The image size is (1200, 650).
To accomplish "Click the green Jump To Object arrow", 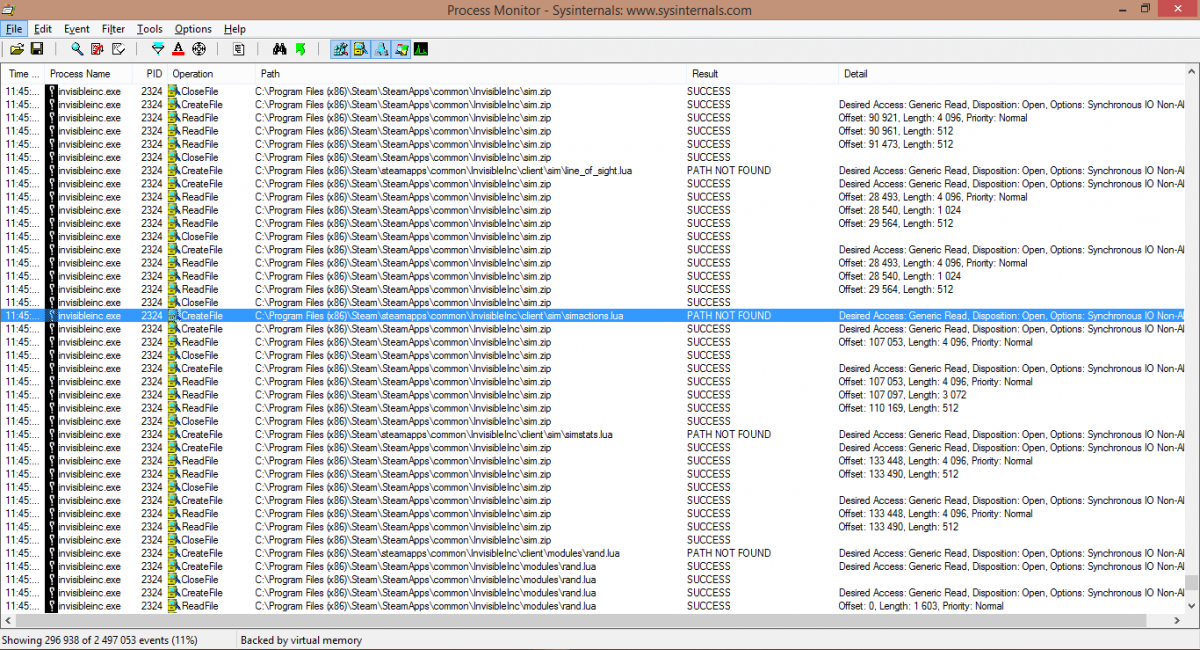I will 300,49.
